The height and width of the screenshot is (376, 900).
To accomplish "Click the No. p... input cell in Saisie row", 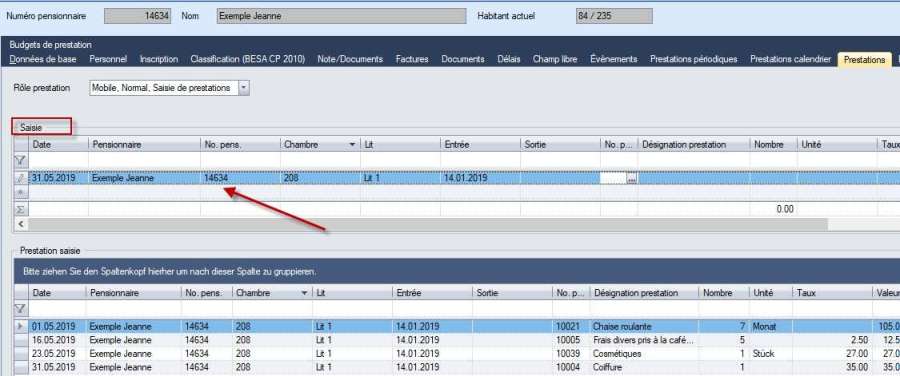I will (614, 179).
